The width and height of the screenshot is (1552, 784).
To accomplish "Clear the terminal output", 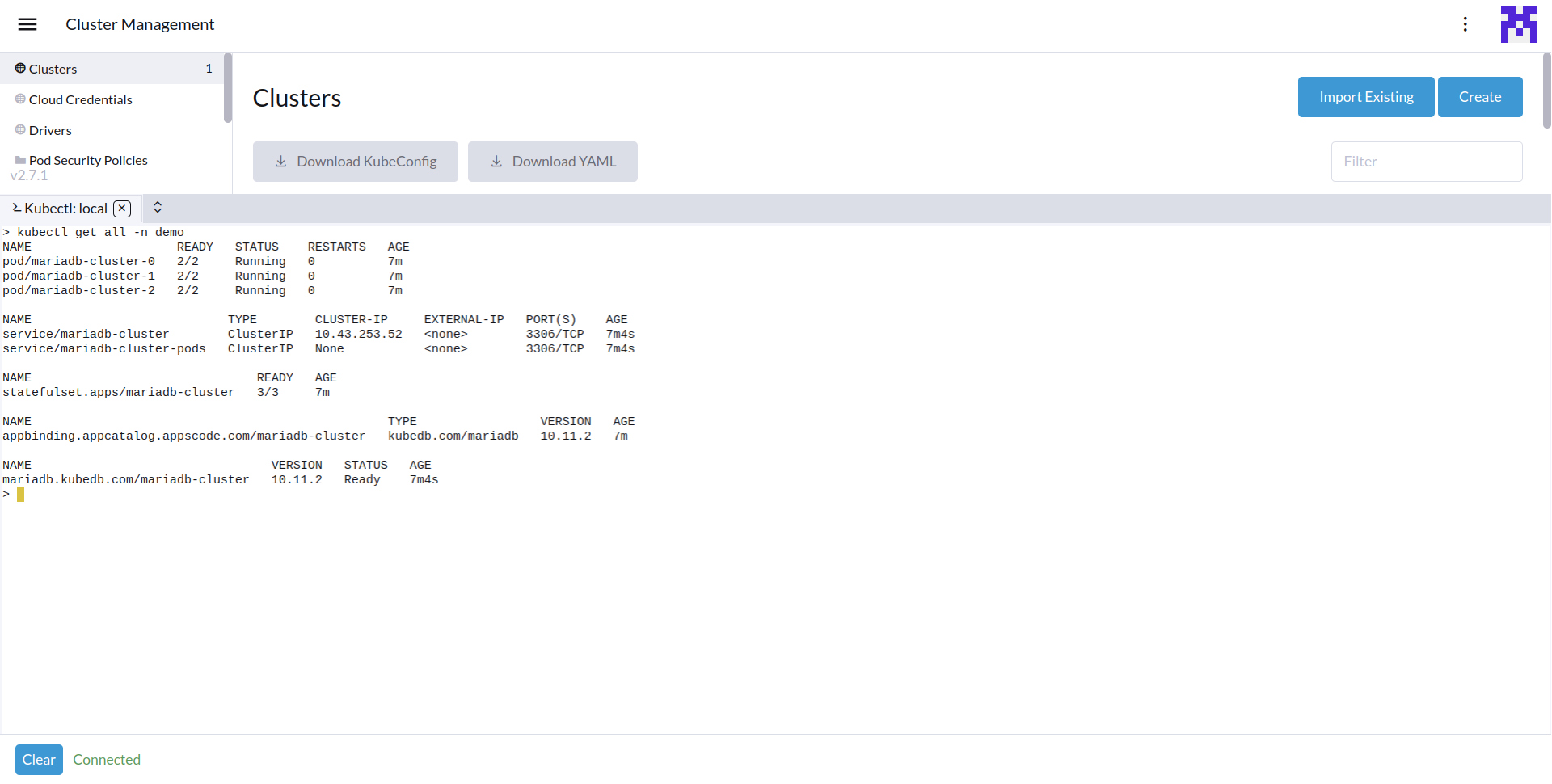I will tap(39, 760).
